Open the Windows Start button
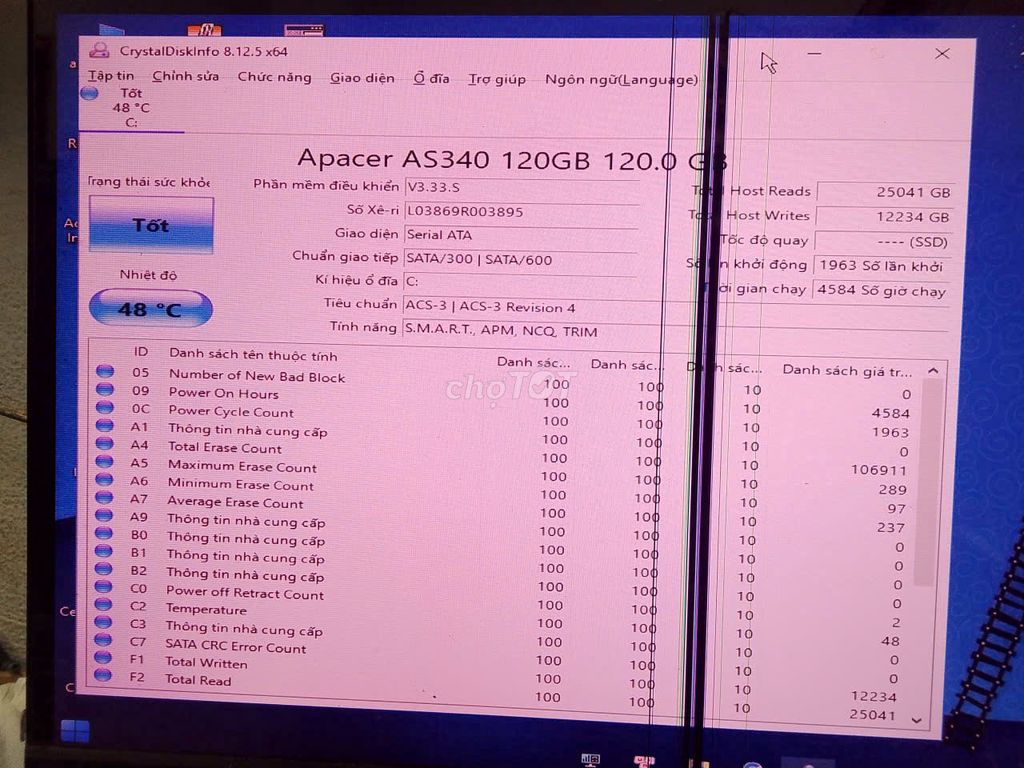This screenshot has width=1024, height=768. point(73,732)
